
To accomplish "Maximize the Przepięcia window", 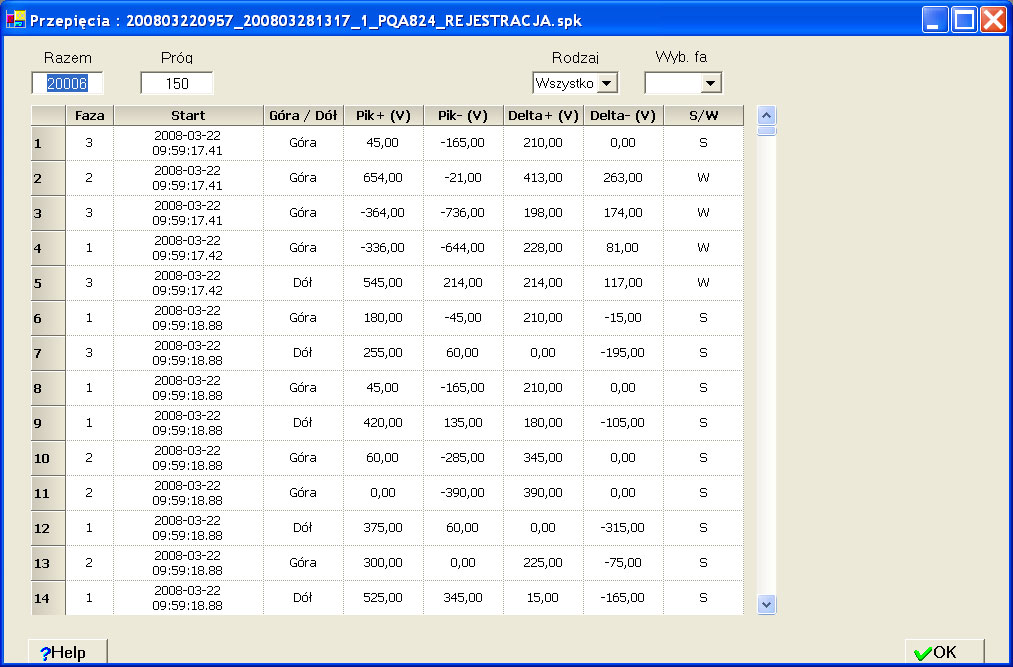I will (964, 20).
